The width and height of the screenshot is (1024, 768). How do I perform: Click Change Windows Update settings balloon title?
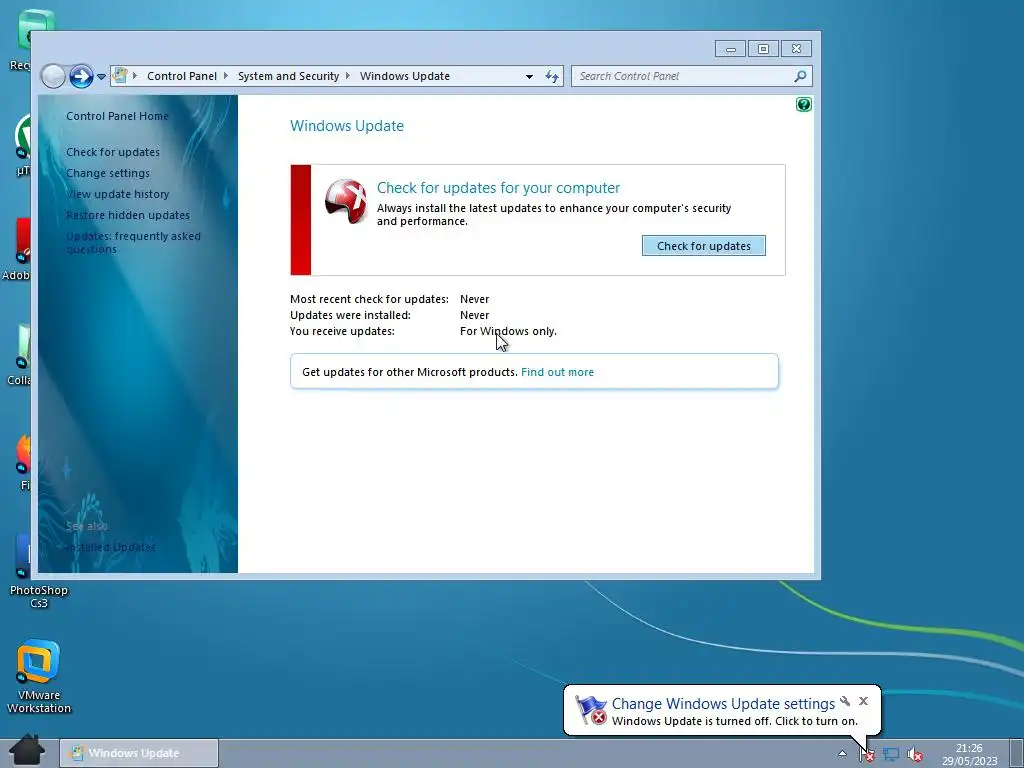pyautogui.click(x=723, y=704)
